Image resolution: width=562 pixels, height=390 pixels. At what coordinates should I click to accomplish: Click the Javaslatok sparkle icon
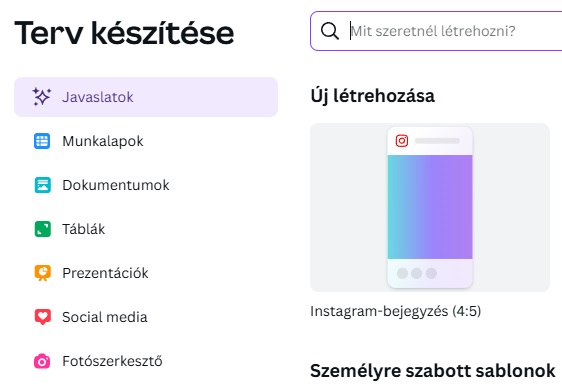[x=42, y=97]
